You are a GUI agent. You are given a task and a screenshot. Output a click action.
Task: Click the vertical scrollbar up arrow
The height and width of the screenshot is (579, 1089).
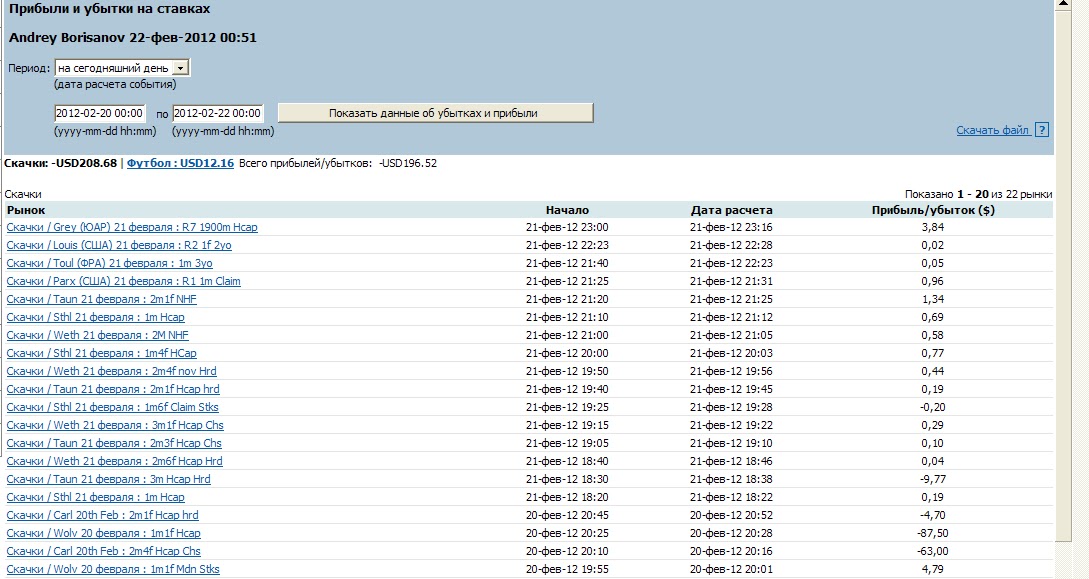[1063, 4]
